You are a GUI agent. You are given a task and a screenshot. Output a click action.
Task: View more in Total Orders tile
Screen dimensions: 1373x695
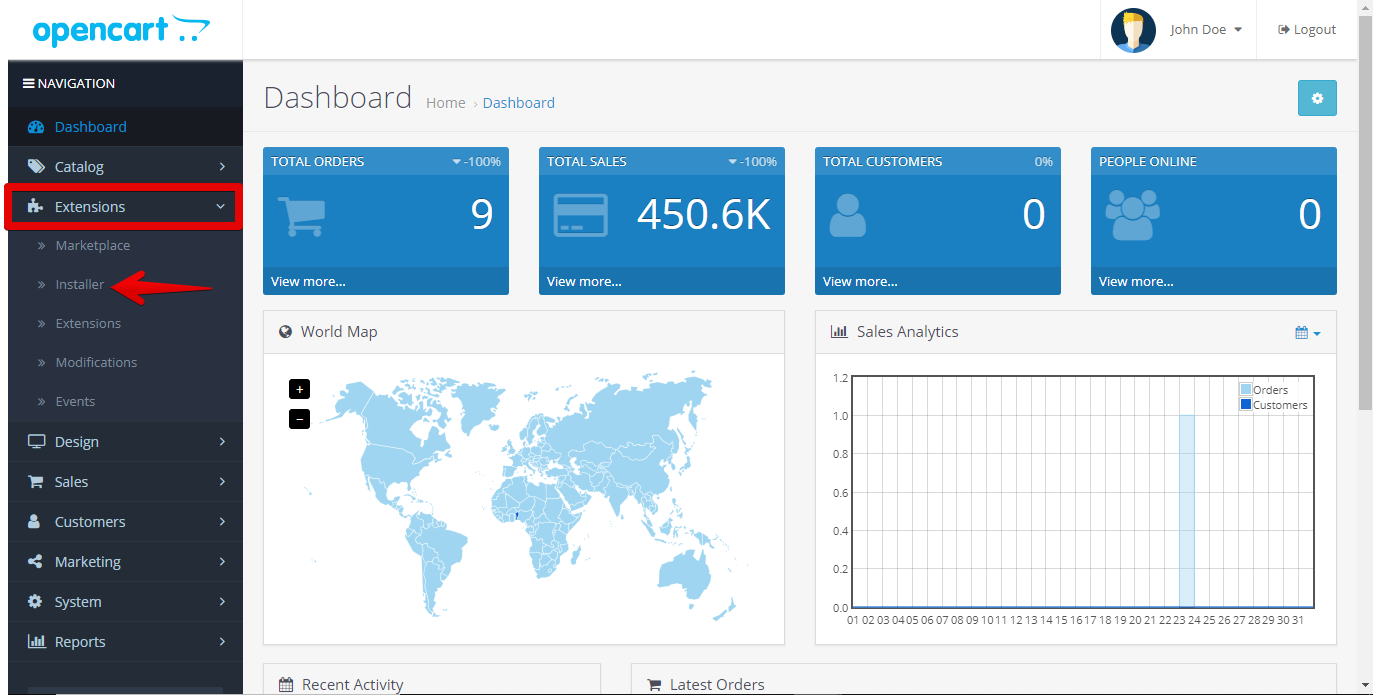point(308,282)
